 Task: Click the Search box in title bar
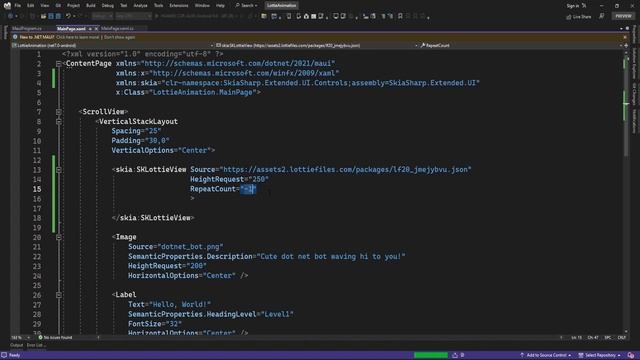[246, 6]
